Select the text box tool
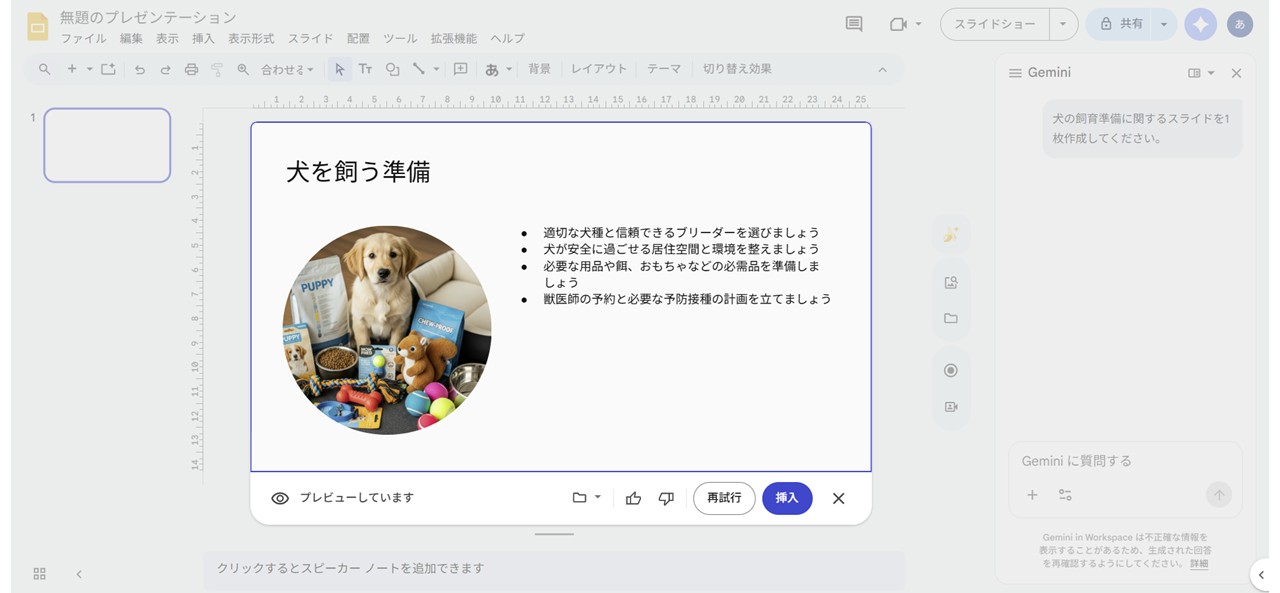Screen dimensions: 1280x593 [x=366, y=69]
